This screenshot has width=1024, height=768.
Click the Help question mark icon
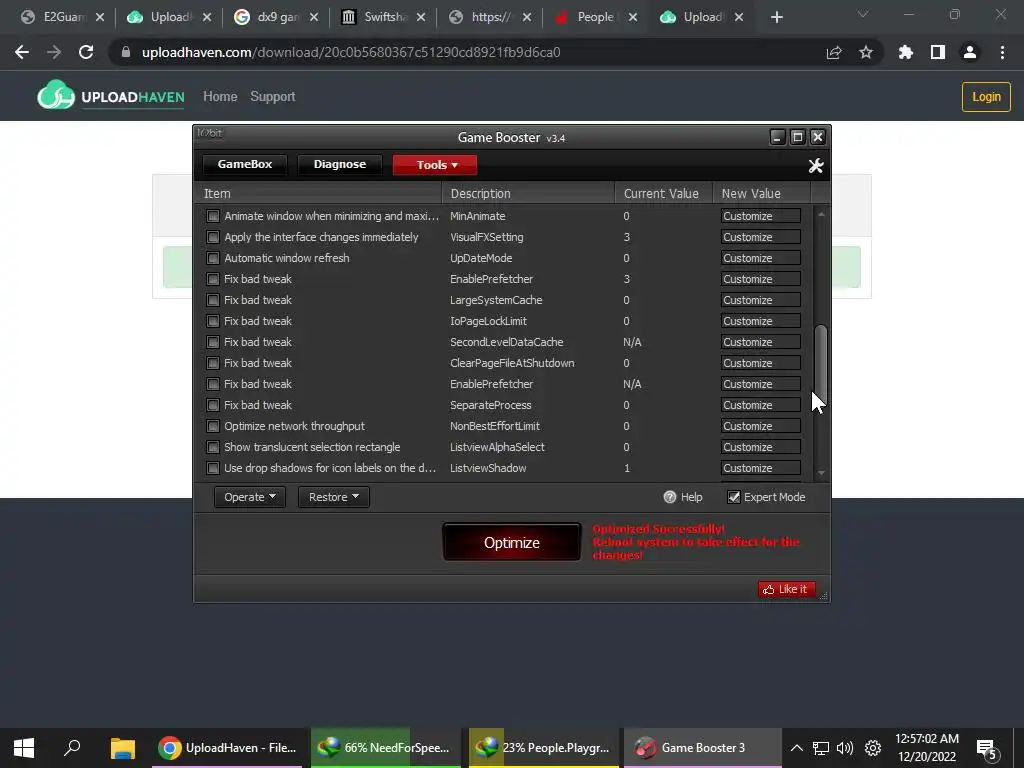click(x=669, y=497)
